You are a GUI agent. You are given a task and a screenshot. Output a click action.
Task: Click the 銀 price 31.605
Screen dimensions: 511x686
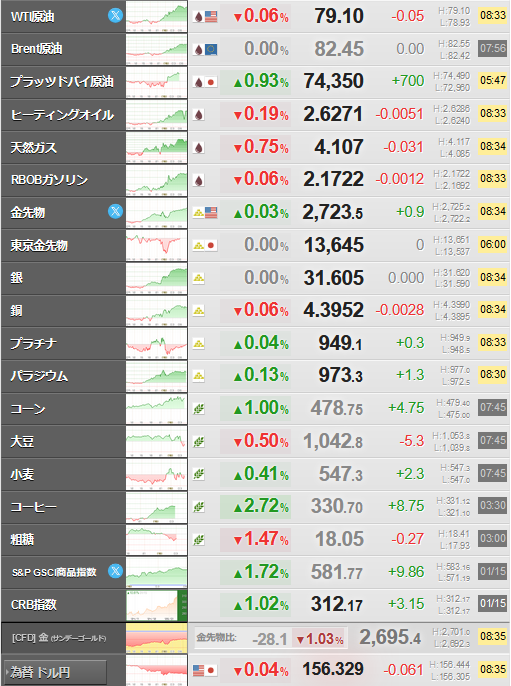click(333, 278)
